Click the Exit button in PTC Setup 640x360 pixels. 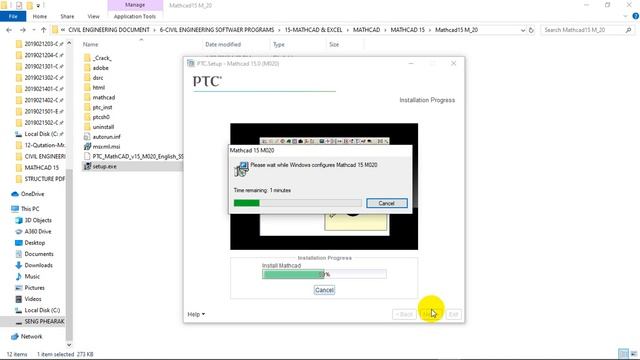(454, 314)
